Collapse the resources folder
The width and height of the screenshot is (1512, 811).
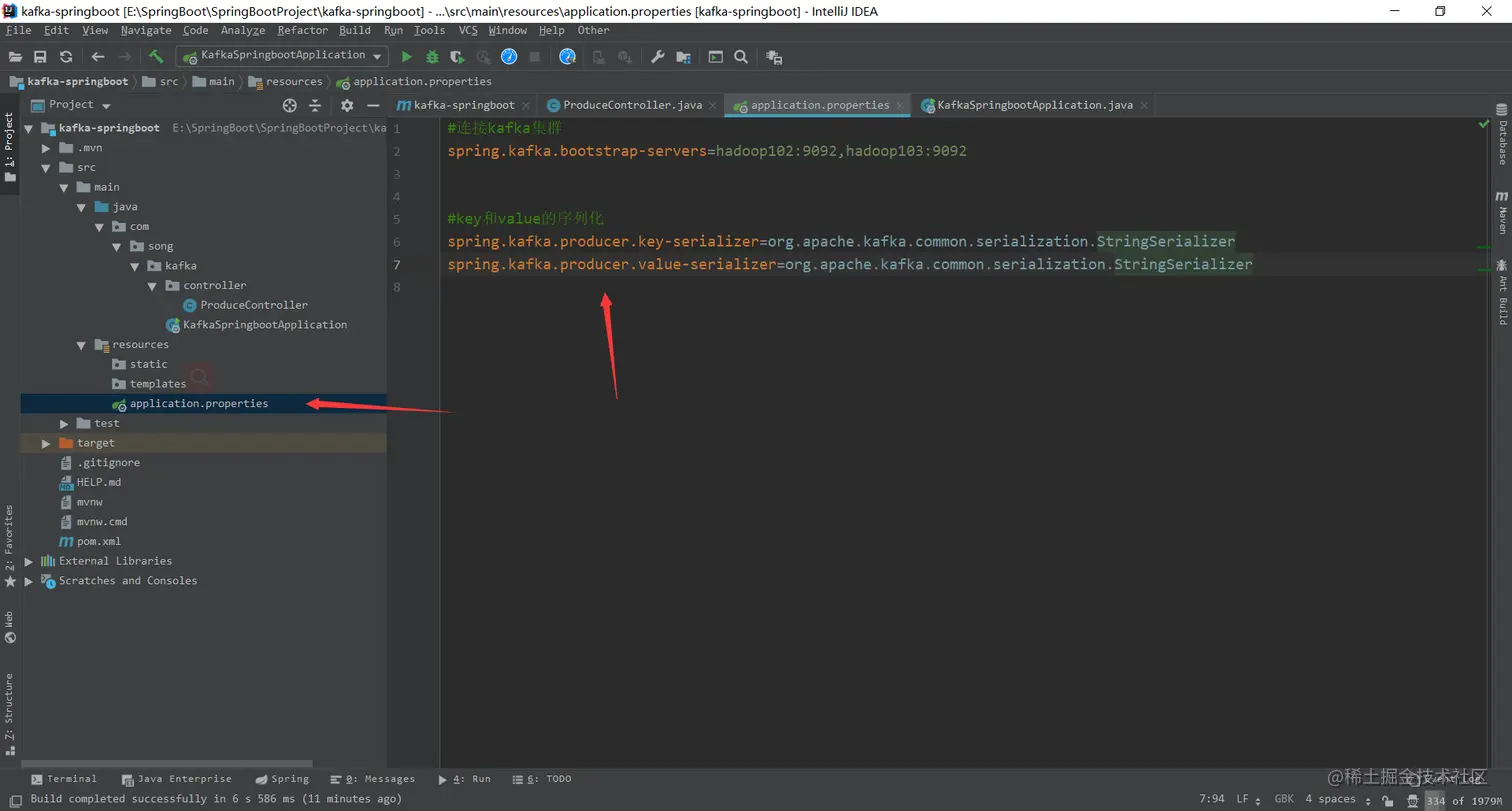[82, 345]
